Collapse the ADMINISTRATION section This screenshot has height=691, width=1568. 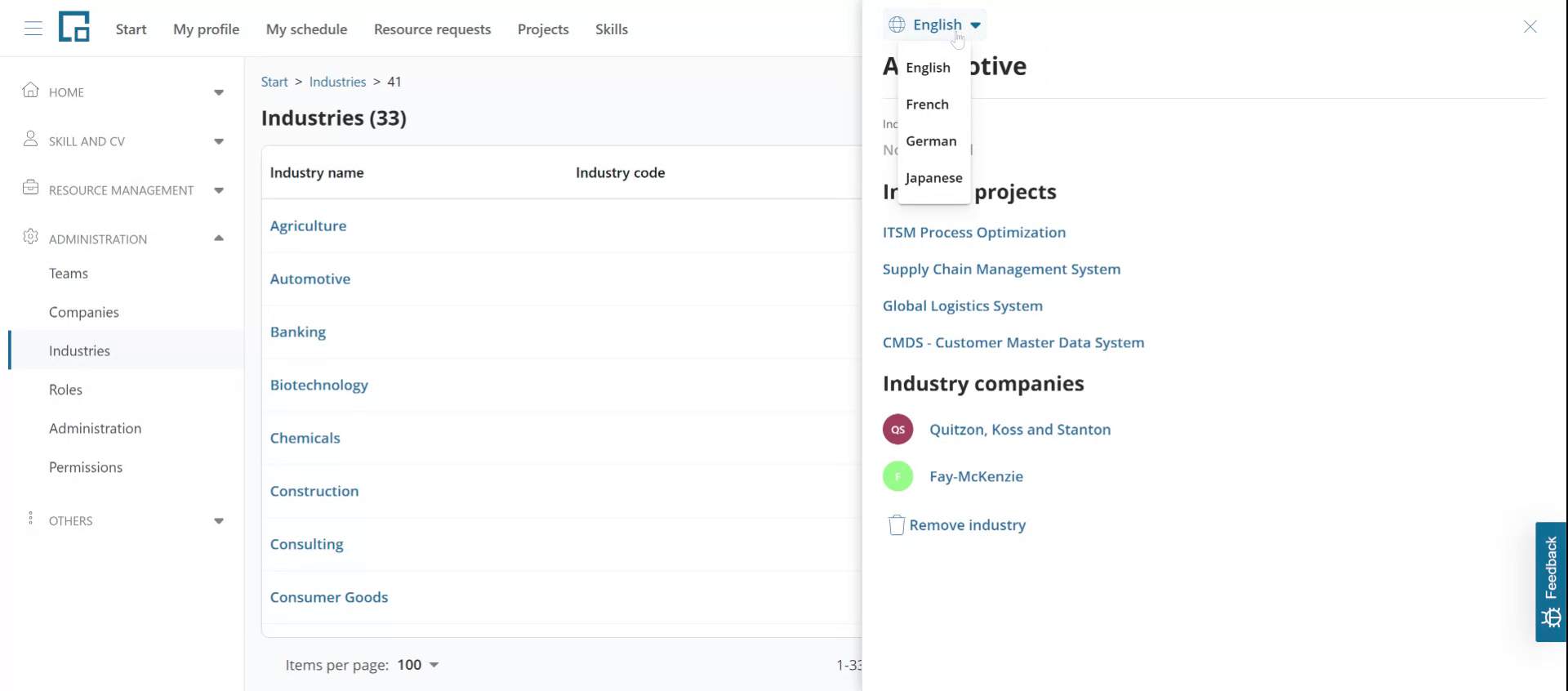[219, 239]
